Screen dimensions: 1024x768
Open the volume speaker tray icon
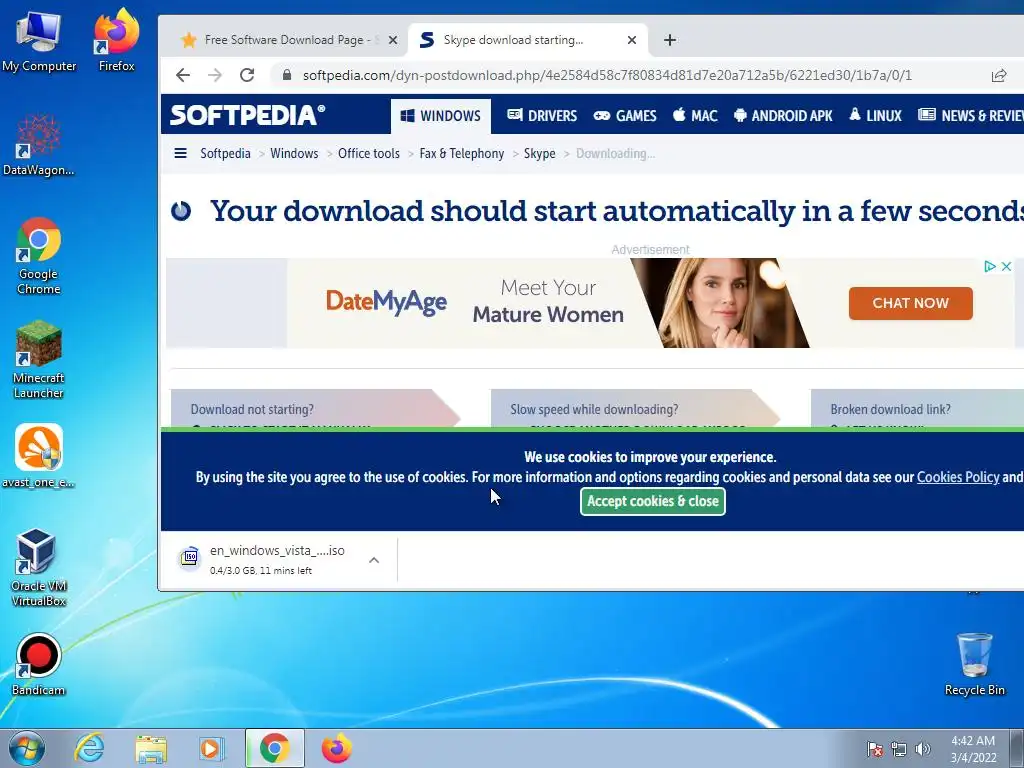tap(922, 749)
